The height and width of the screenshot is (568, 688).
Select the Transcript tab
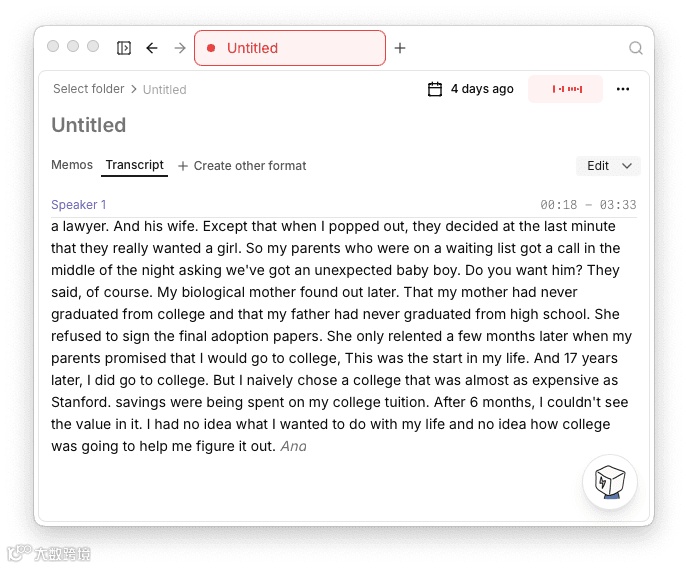pyautogui.click(x=134, y=165)
